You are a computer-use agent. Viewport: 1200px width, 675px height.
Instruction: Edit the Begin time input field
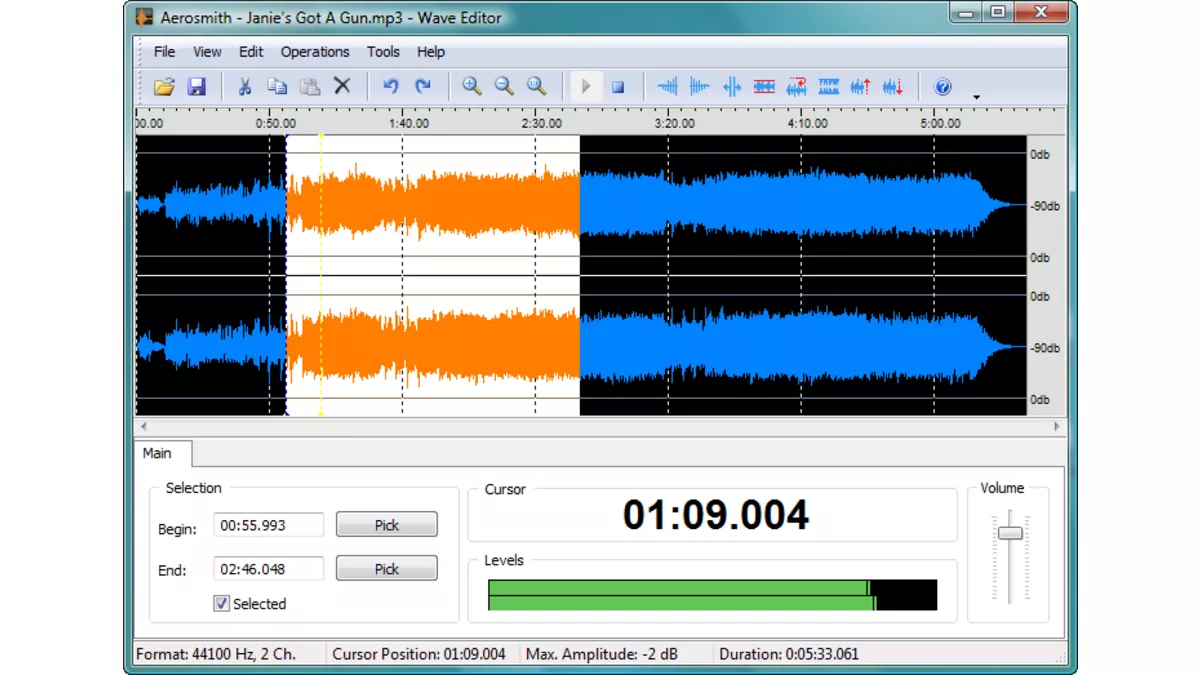(268, 524)
